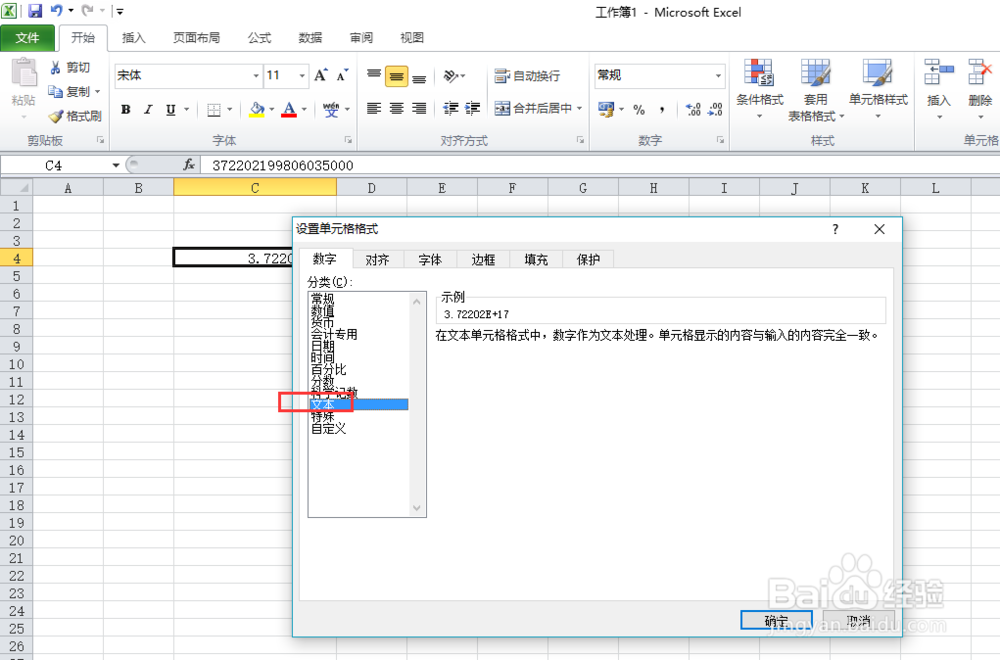Switch to the 插入 ribbon tab
Viewport: 1000px width, 660px height.
[135, 37]
